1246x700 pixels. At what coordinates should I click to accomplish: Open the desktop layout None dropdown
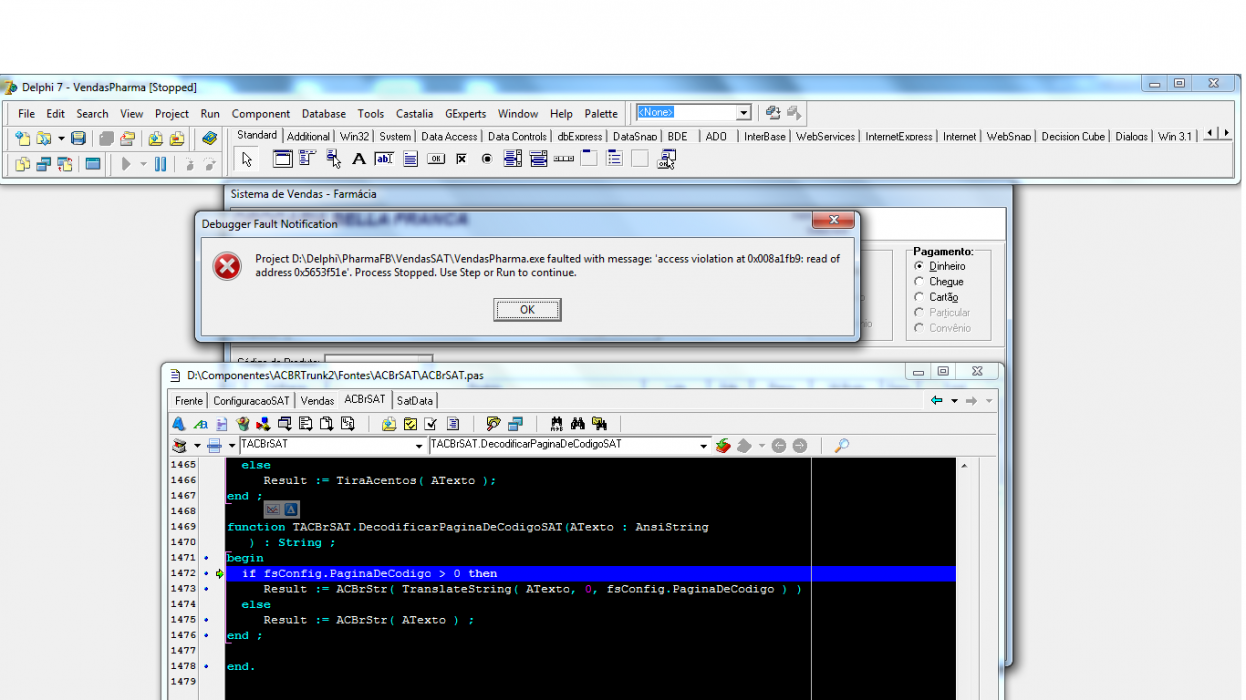(743, 113)
